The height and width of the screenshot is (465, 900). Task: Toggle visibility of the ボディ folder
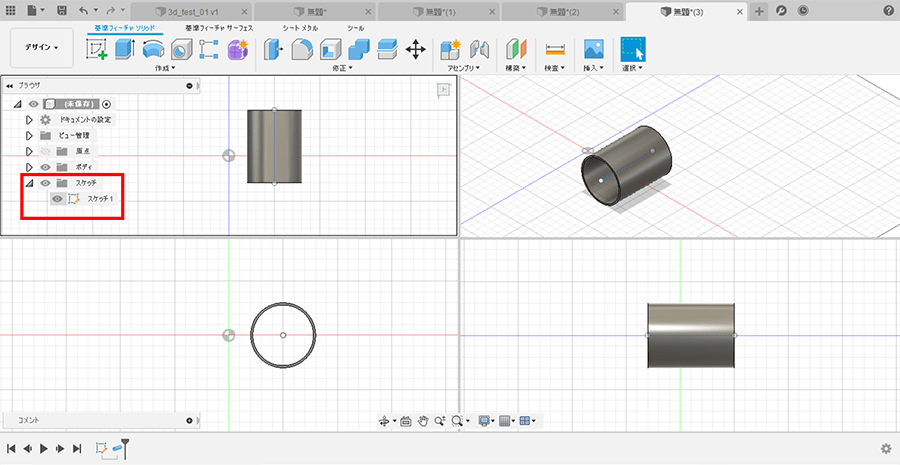pyautogui.click(x=45, y=167)
